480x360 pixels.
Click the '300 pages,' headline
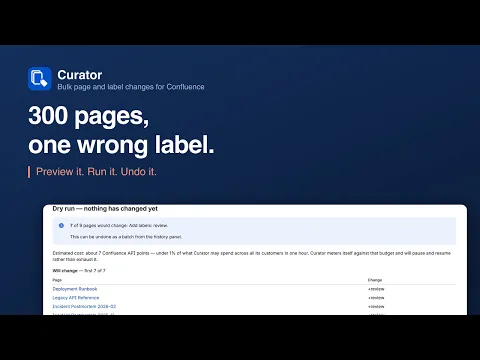pyautogui.click(x=89, y=116)
